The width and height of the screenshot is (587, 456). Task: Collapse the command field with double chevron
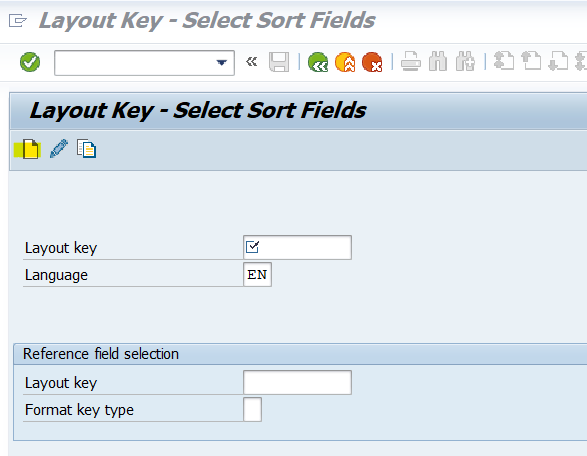tap(252, 61)
